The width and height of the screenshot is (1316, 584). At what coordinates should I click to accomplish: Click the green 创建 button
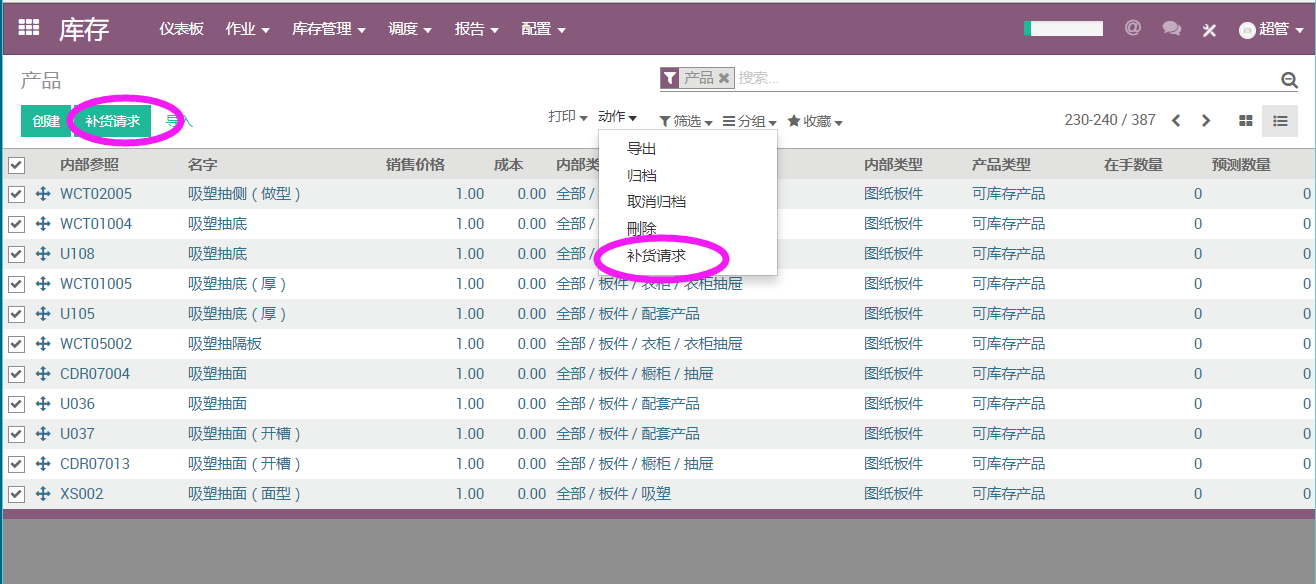(x=46, y=121)
